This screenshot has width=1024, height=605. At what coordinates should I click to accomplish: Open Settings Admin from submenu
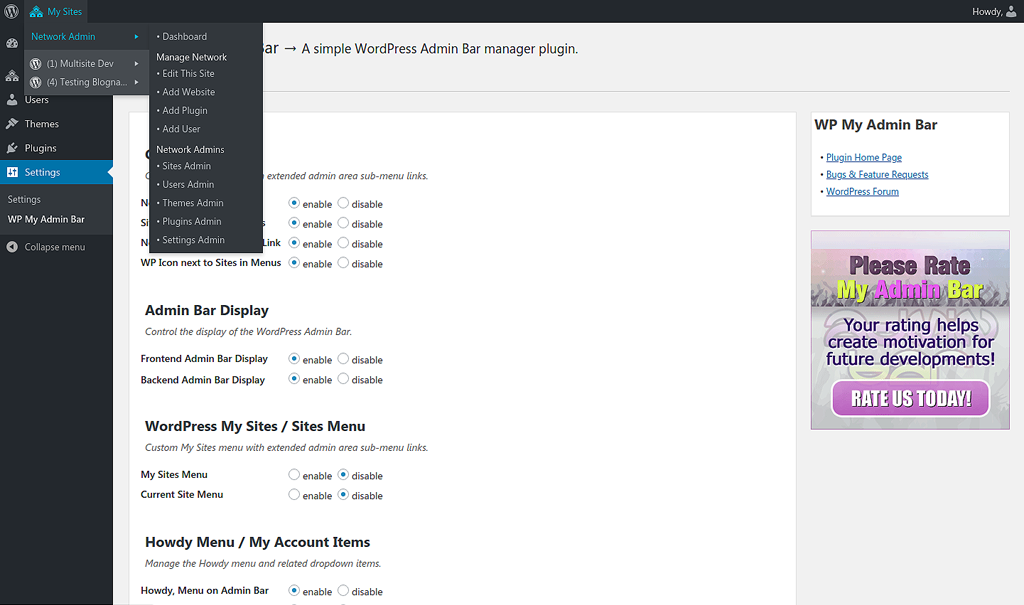[193, 240]
